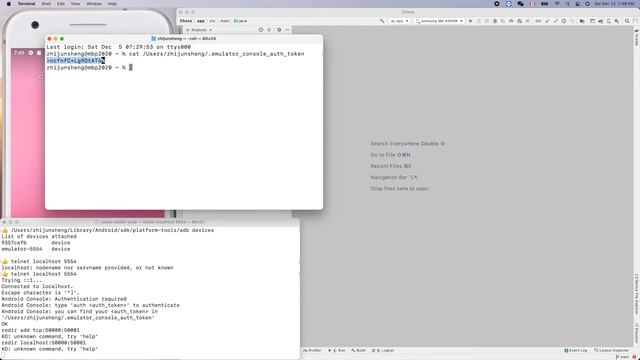Open the SDK Manager icon in toolbar
Viewport: 640px width, 360px height.
pyautogui.click(x=617, y=21)
